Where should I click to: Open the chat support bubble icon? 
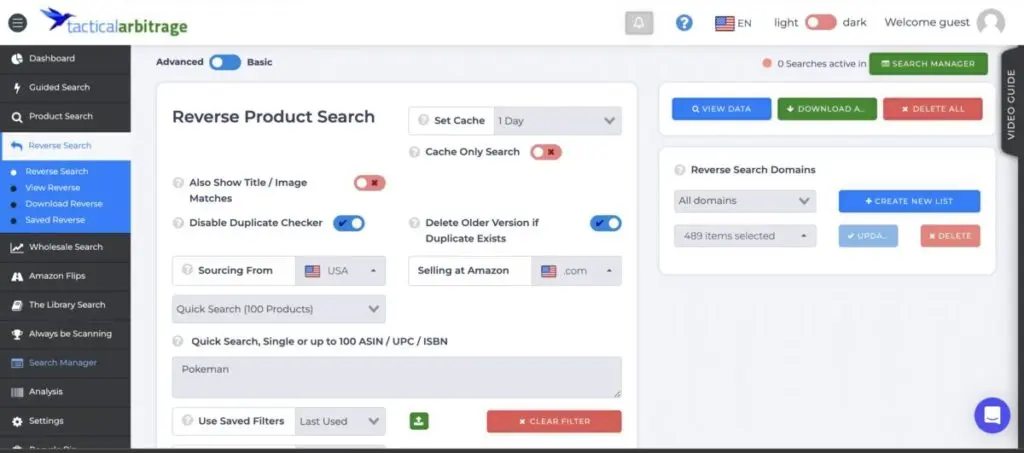tap(992, 415)
